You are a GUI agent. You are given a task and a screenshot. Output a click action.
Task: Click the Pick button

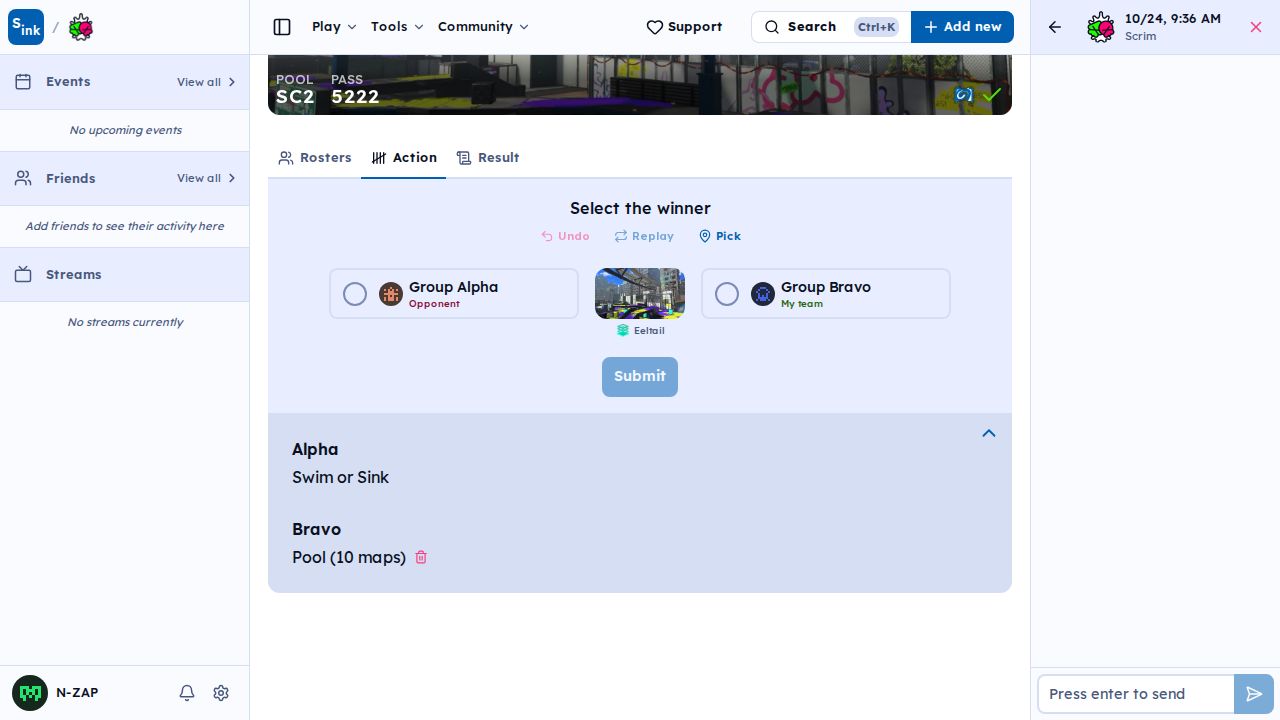point(720,236)
